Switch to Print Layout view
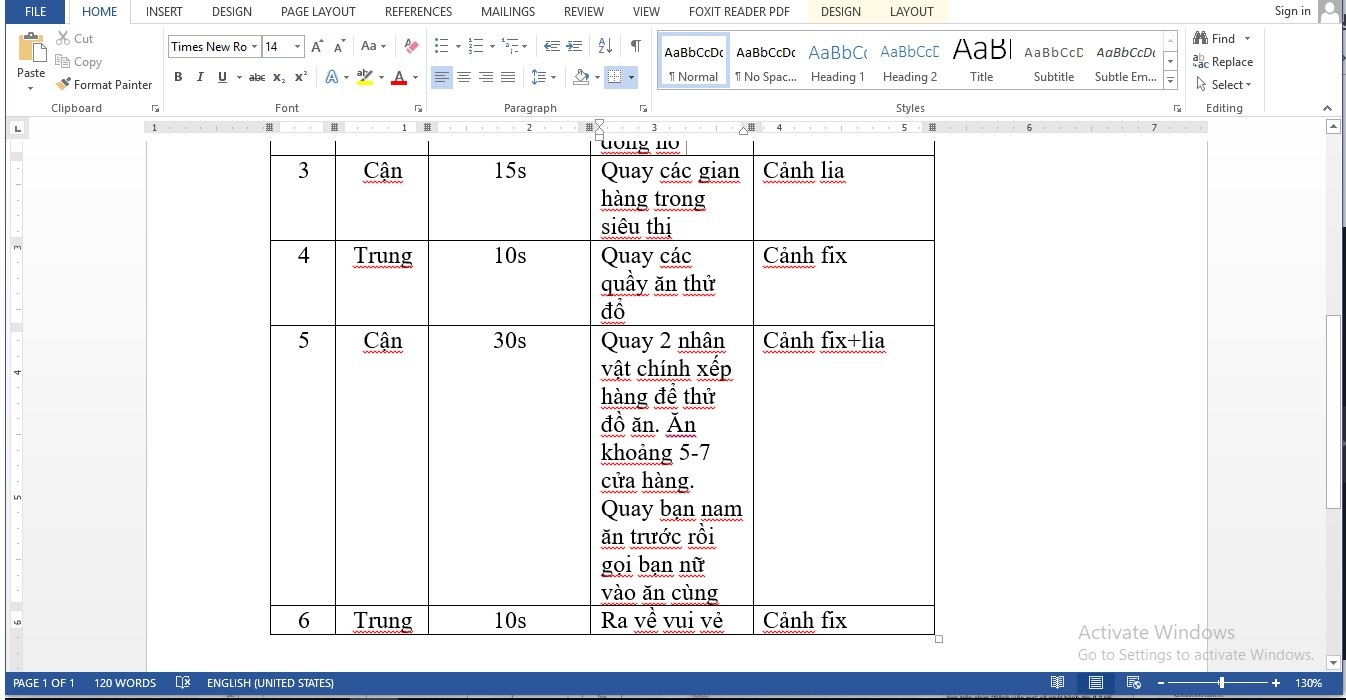The width and height of the screenshot is (1346, 700). pos(1095,683)
